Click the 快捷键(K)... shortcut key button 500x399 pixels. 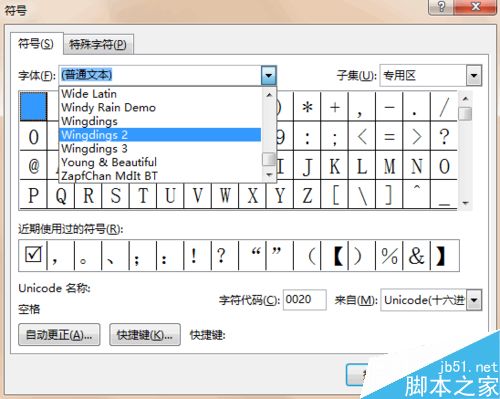tap(145, 335)
